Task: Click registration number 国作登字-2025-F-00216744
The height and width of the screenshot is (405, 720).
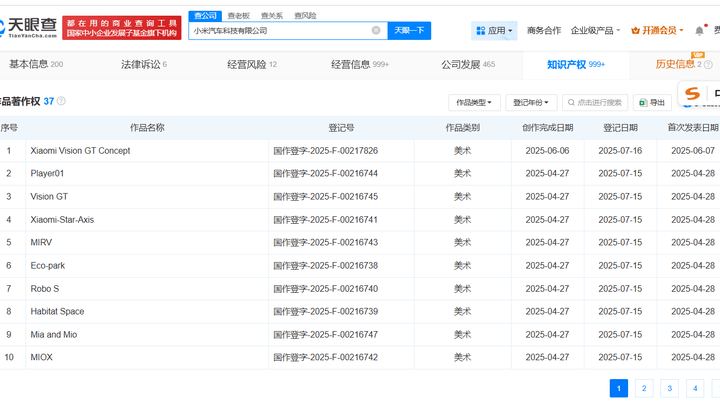Action: pyautogui.click(x=326, y=174)
